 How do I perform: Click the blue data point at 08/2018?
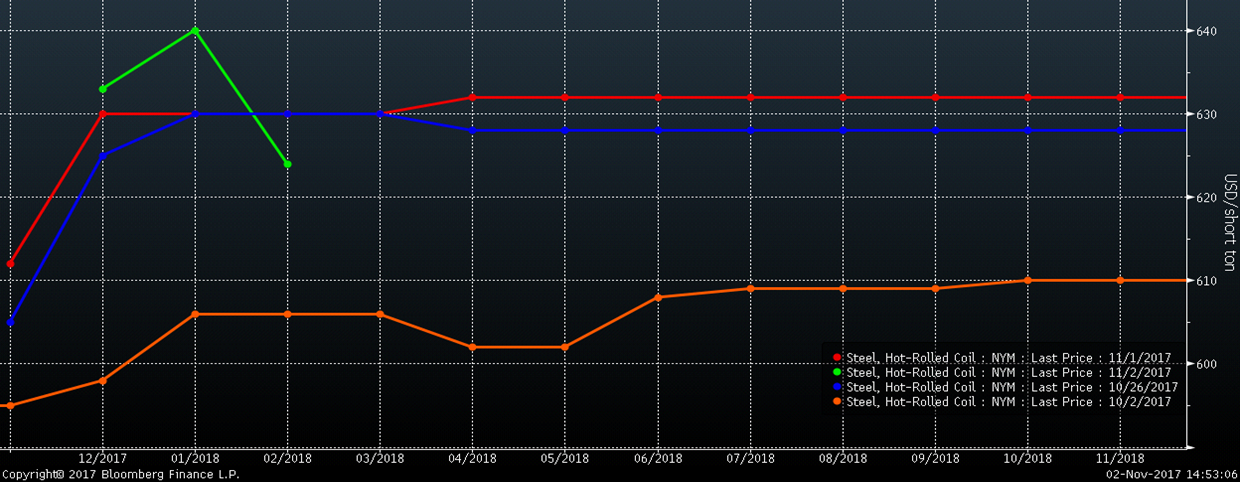click(x=843, y=130)
